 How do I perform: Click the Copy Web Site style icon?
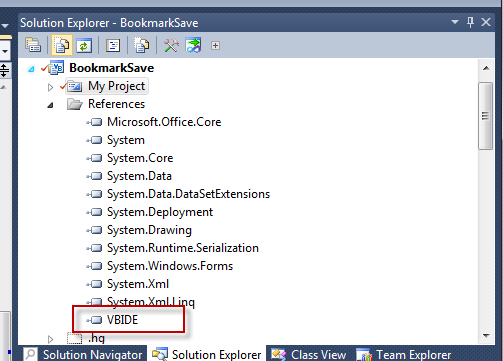(142, 45)
